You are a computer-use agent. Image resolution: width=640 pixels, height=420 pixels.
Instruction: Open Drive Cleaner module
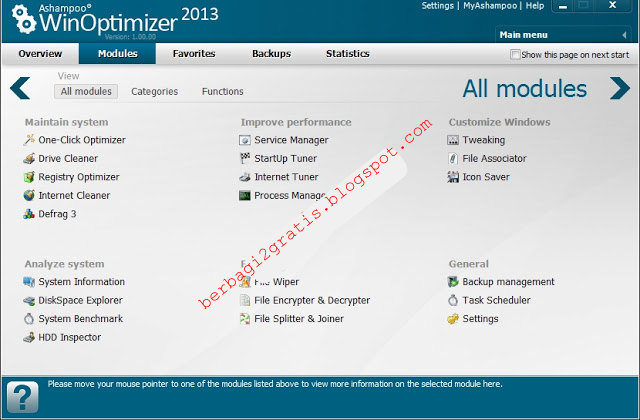coord(68,158)
